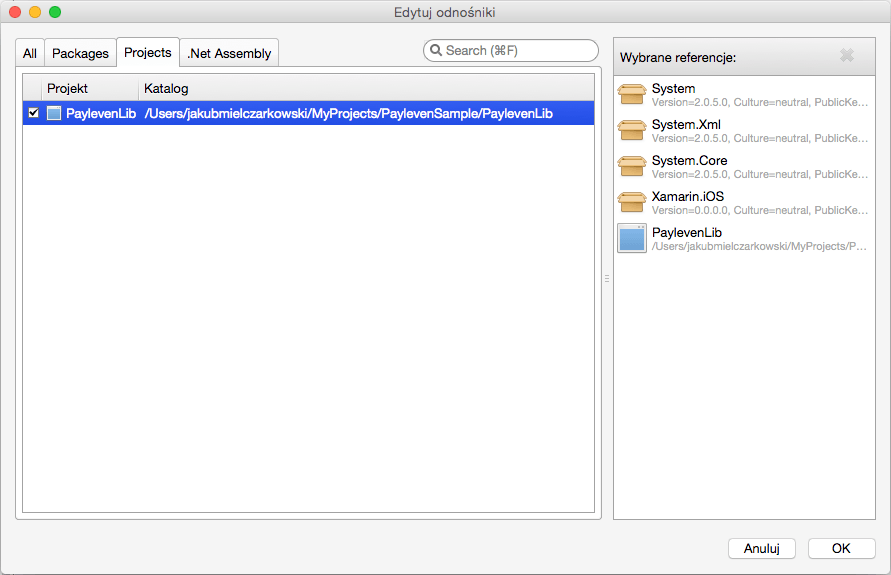Click the Version=0.0.0.0 detail under Xamarin.iOS

(760, 210)
